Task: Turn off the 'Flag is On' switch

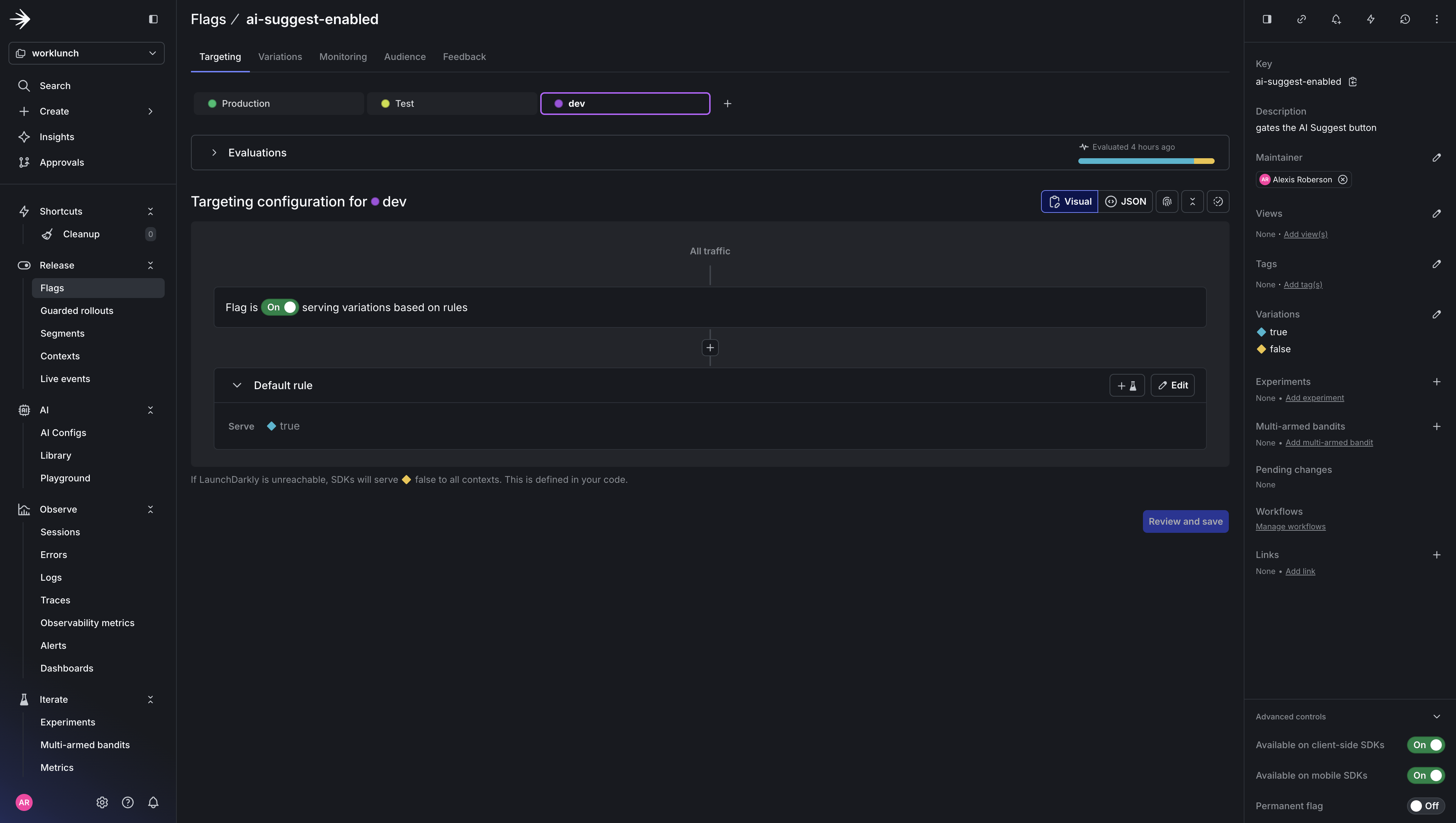Action: click(x=280, y=307)
